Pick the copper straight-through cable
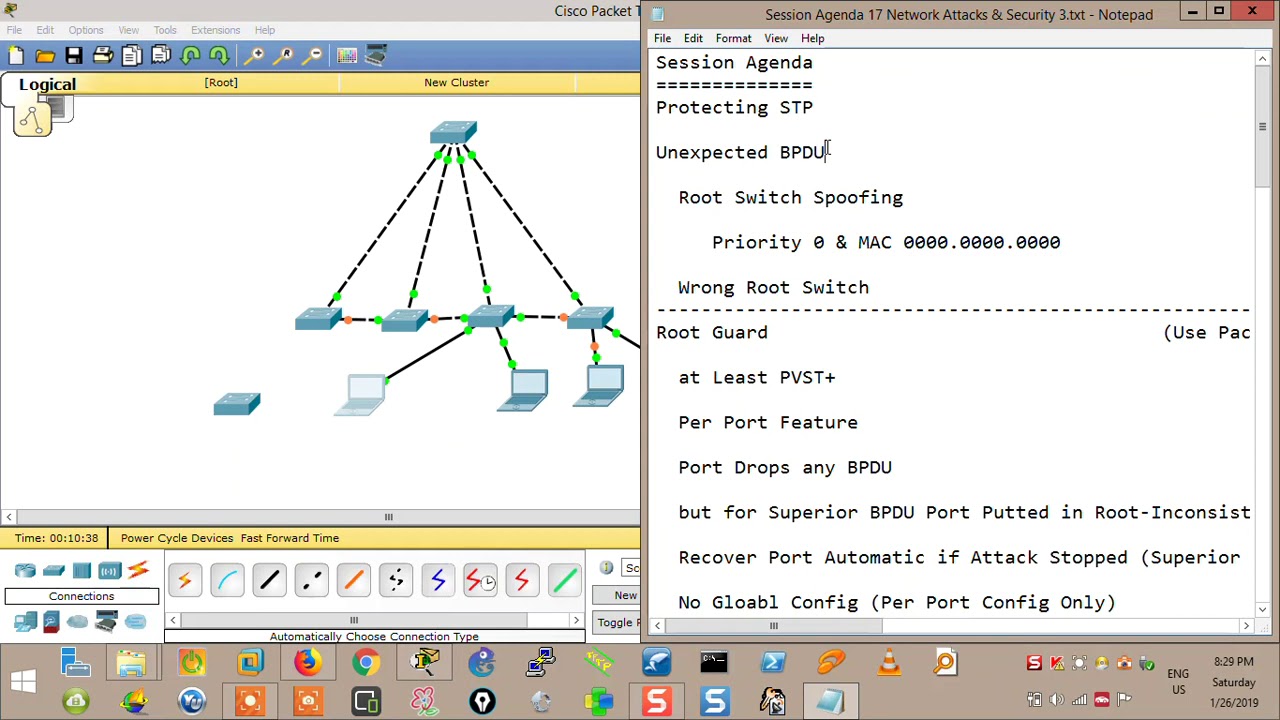Viewport: 1280px width, 720px height. [269, 581]
